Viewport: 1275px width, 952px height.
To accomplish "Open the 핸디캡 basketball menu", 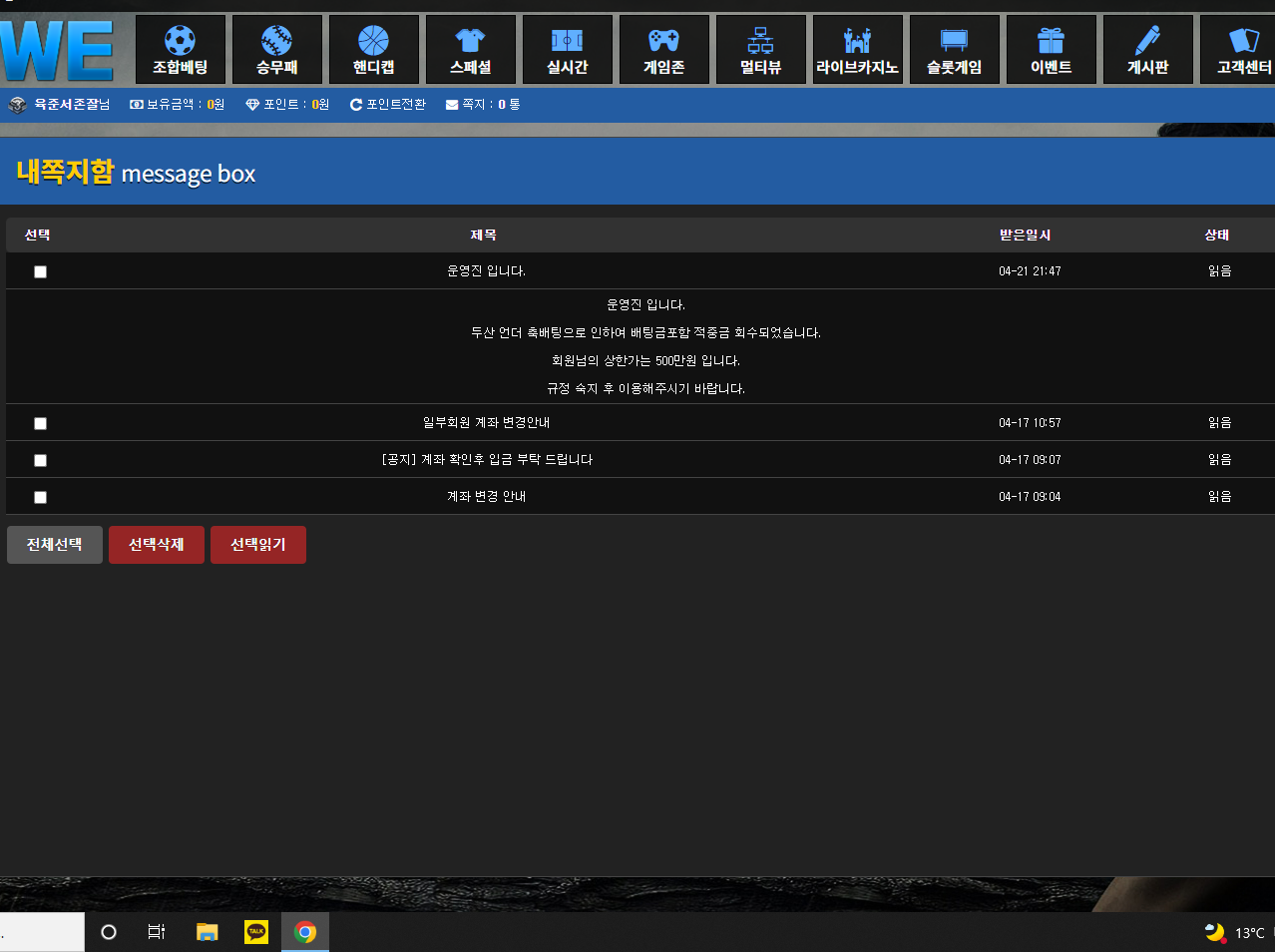I will 374,50.
